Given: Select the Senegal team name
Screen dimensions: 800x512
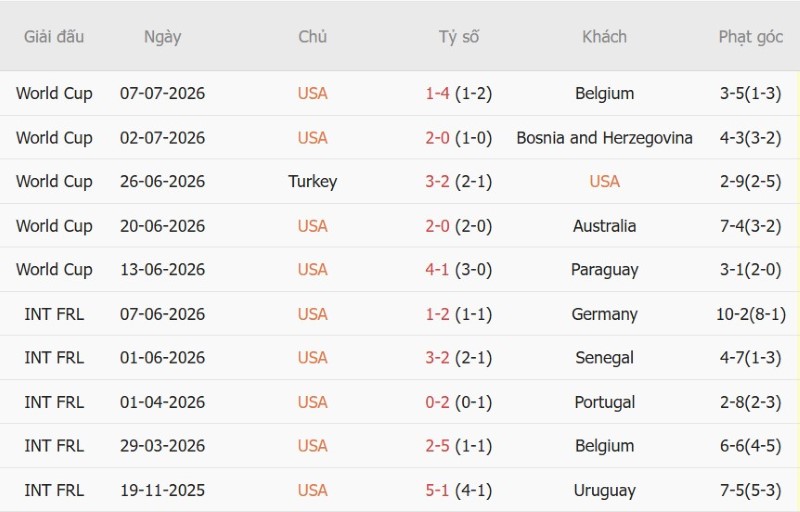Looking at the screenshot, I should 604,358.
